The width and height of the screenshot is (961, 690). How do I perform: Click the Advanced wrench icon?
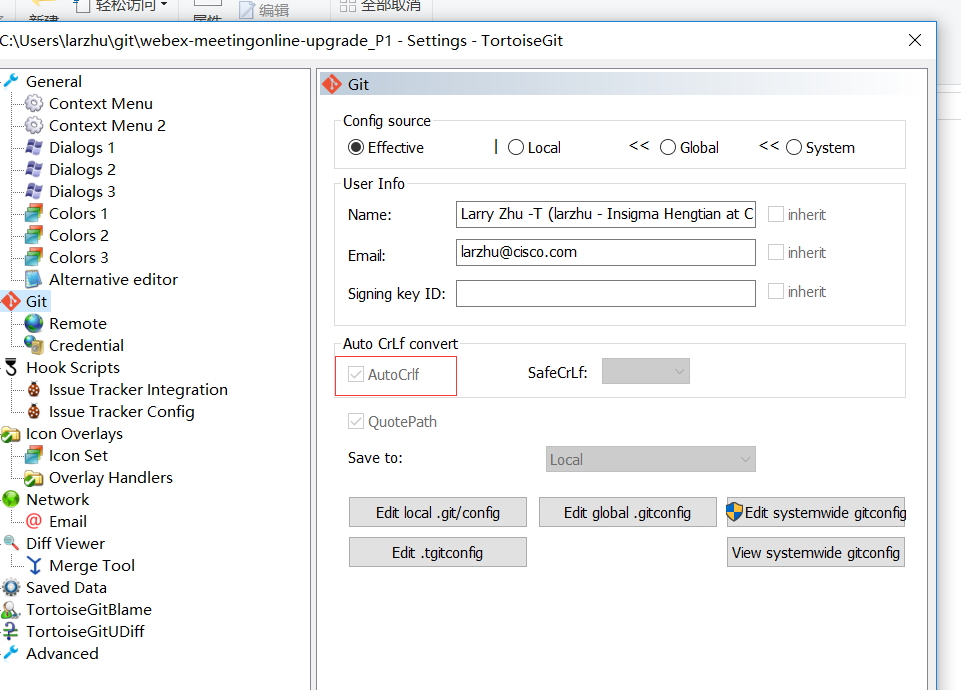coord(11,653)
